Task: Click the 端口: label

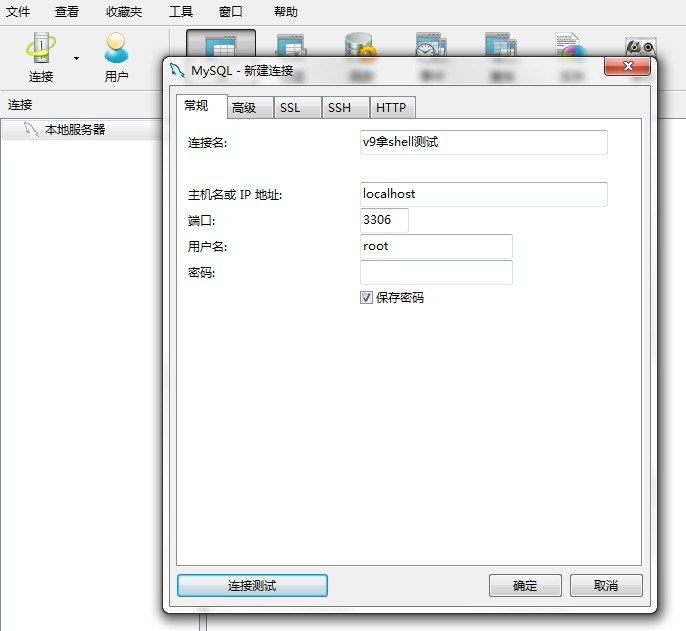Action: (x=201, y=221)
